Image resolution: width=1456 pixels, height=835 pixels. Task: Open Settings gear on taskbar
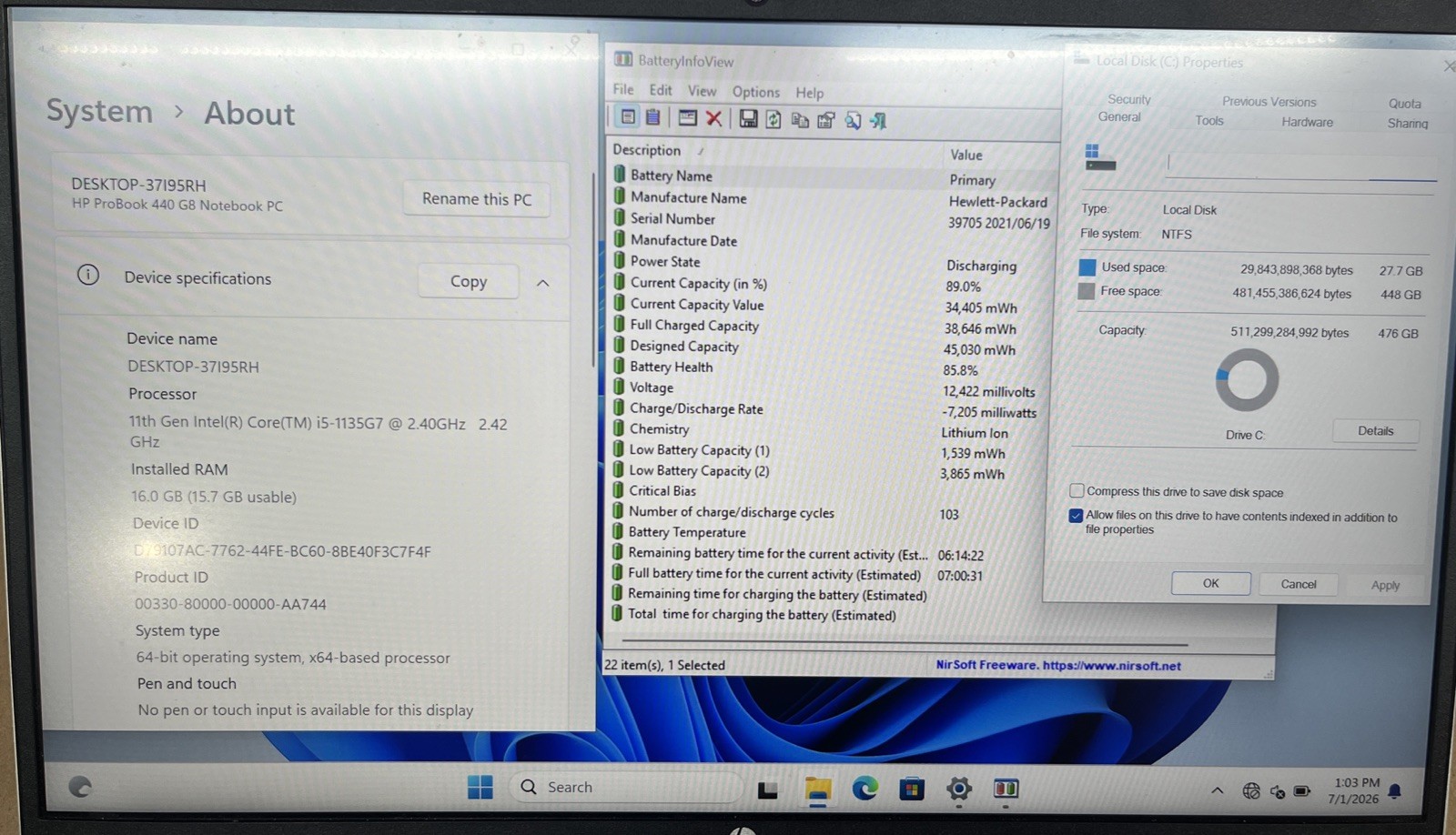958,789
